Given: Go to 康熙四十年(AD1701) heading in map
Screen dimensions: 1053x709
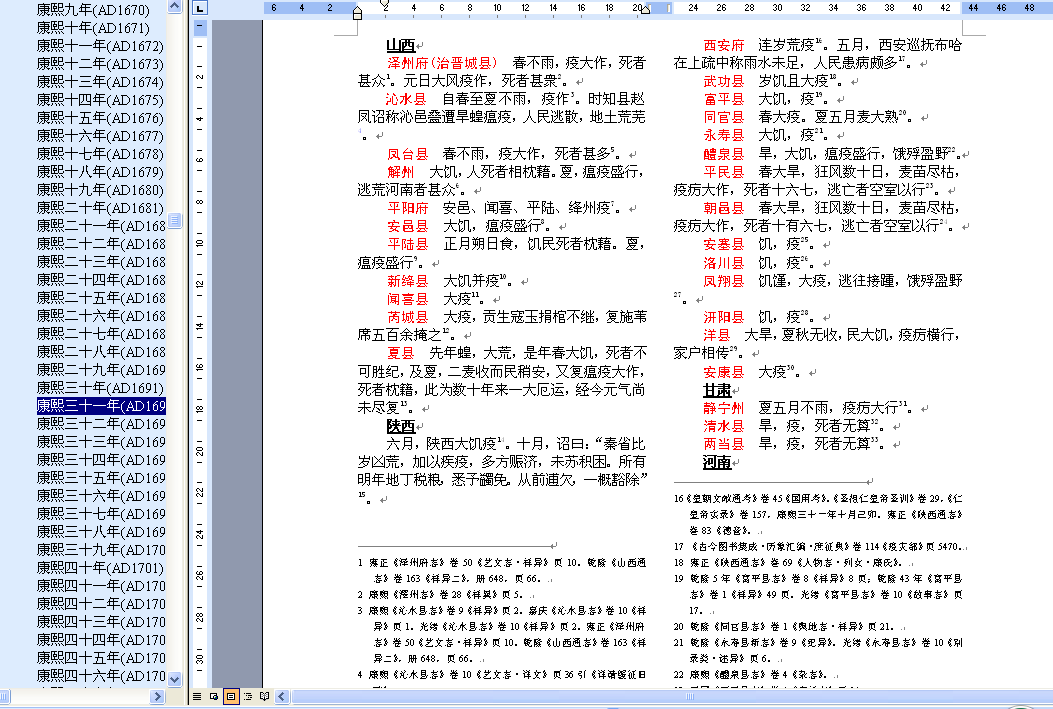Looking at the screenshot, I should [x=100, y=568].
